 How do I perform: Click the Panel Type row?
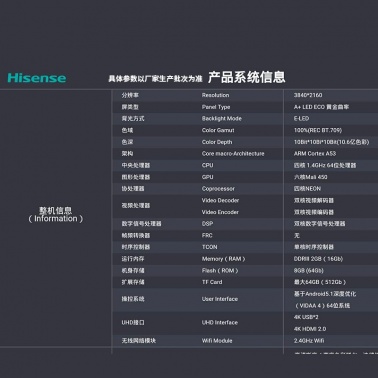(245, 107)
